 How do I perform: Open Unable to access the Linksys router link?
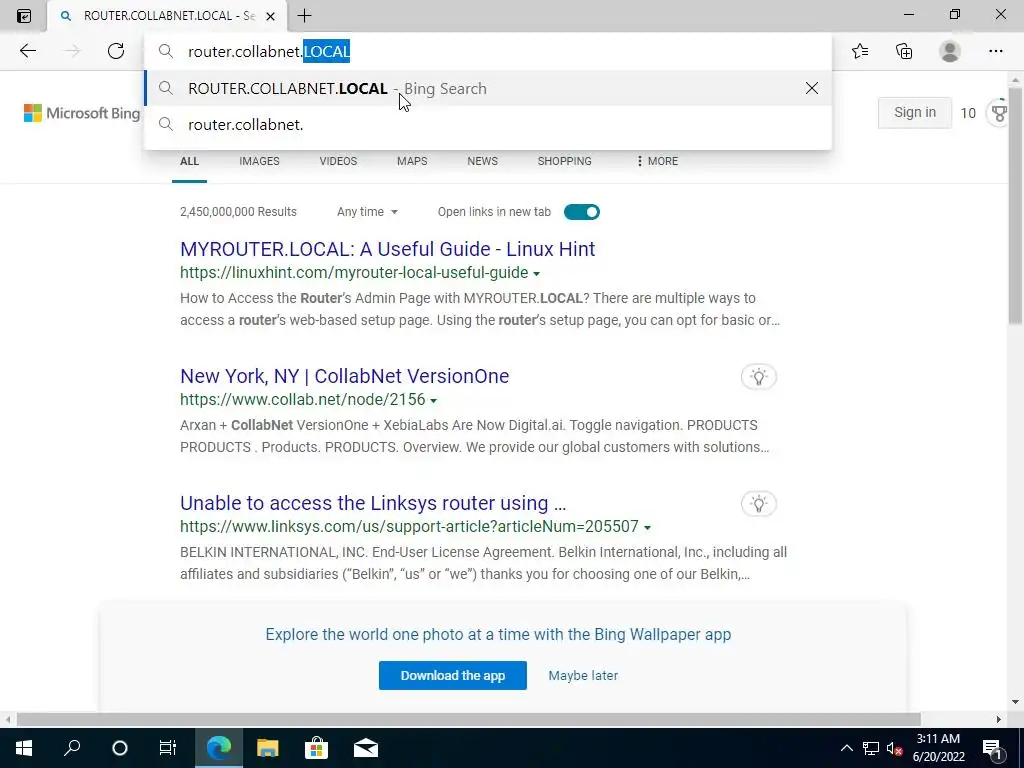click(x=373, y=503)
